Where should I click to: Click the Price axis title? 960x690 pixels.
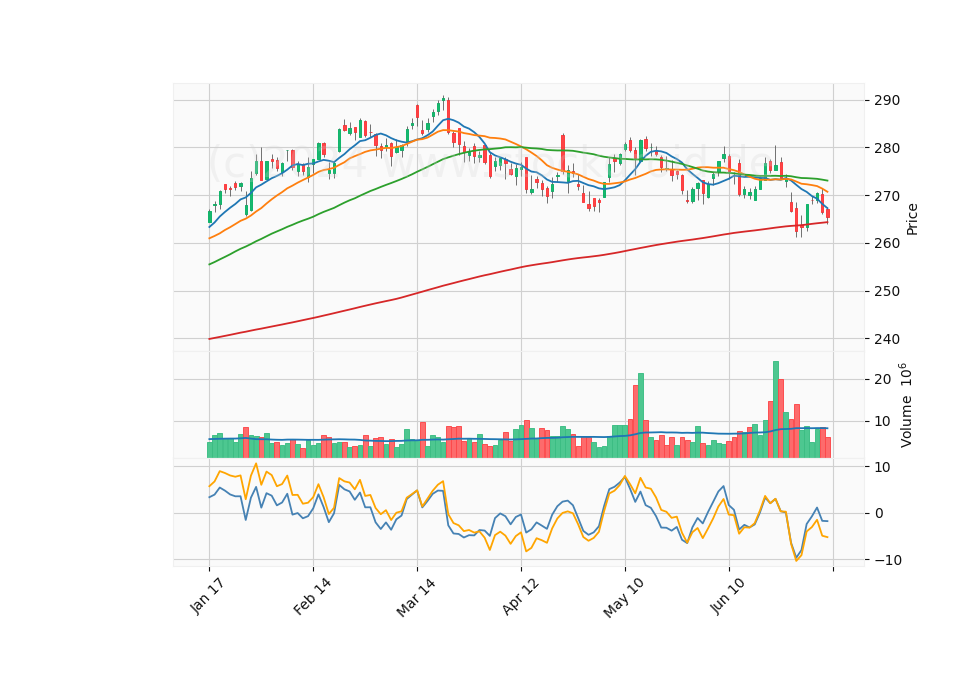pyautogui.click(x=912, y=219)
